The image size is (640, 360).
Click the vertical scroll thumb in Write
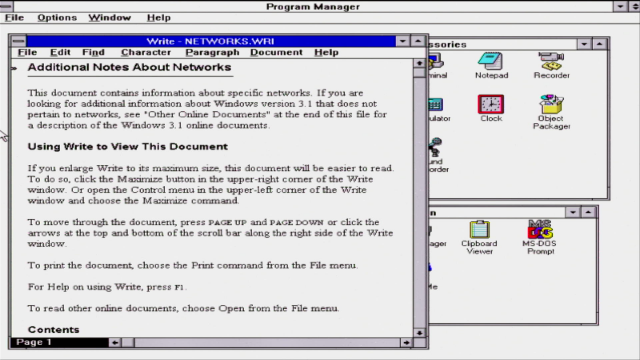pyautogui.click(x=419, y=73)
